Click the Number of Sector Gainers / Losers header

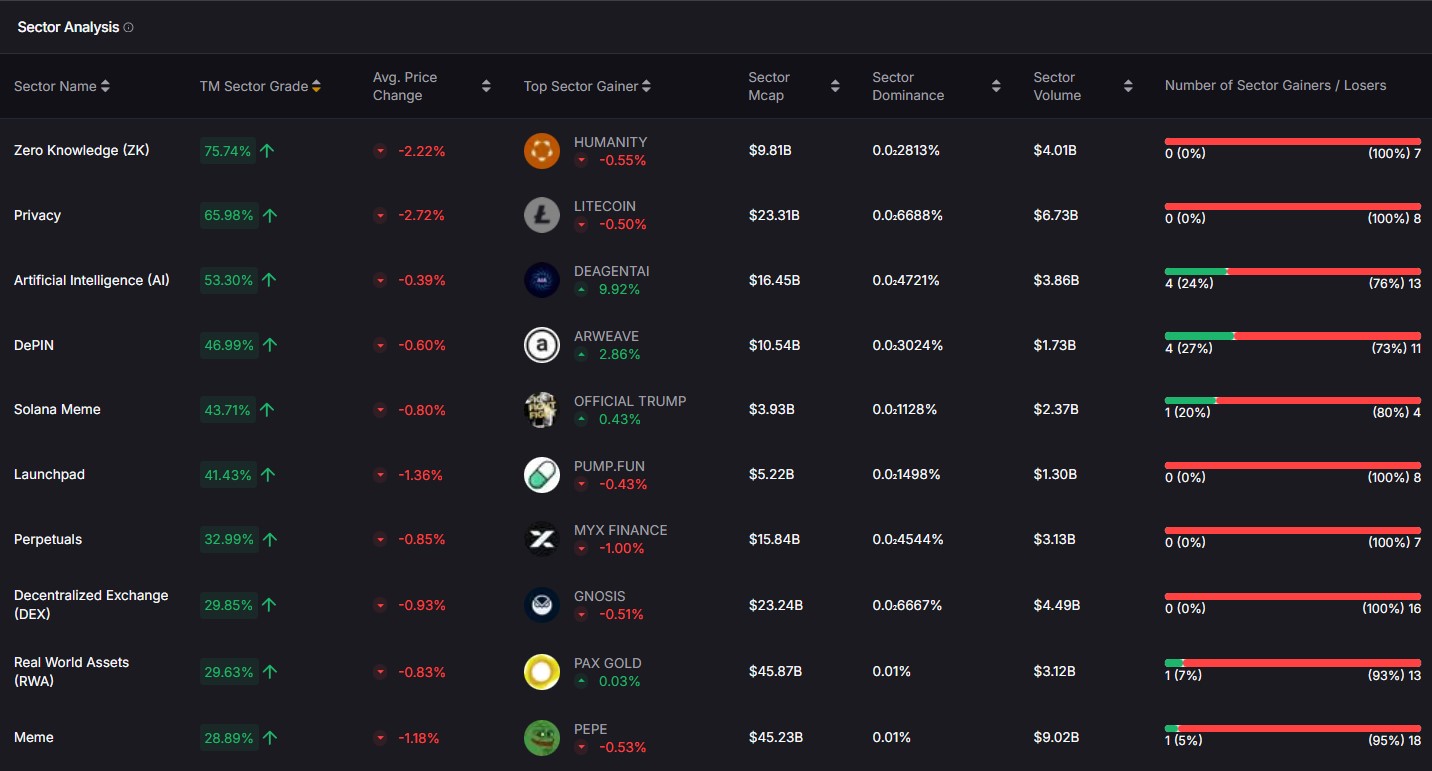click(1275, 86)
